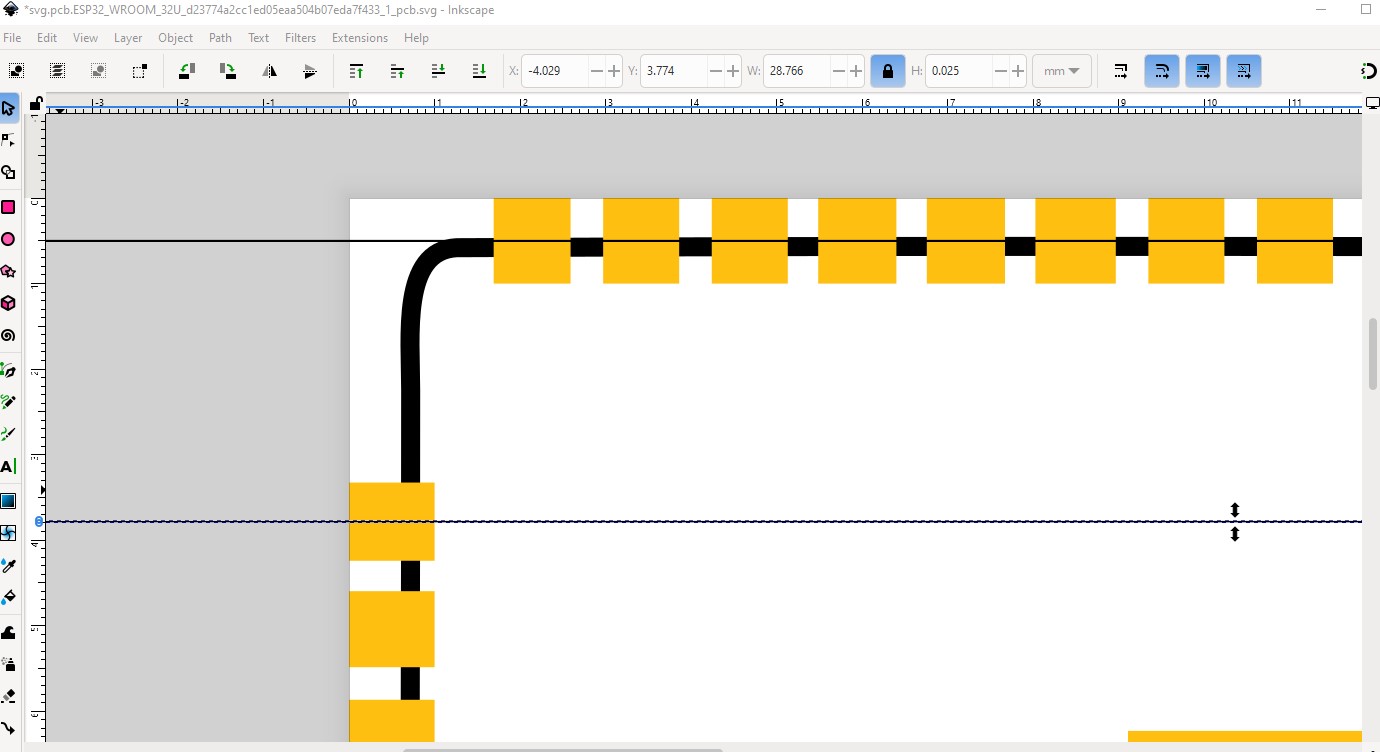Decrease the H value with minus button
This screenshot has height=752, width=1380.
point(1000,71)
